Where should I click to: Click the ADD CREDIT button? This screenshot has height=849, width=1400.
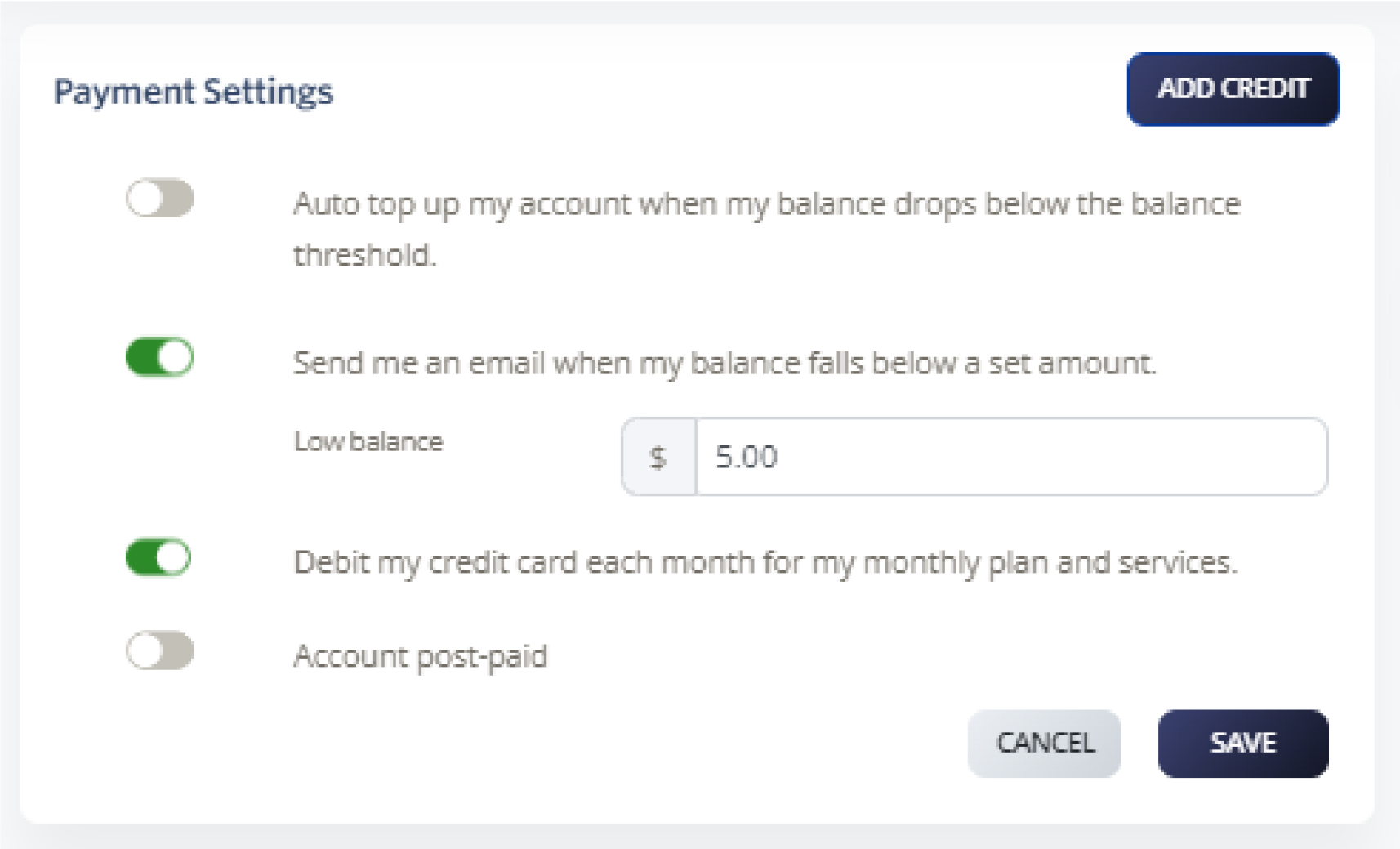pos(1233,89)
